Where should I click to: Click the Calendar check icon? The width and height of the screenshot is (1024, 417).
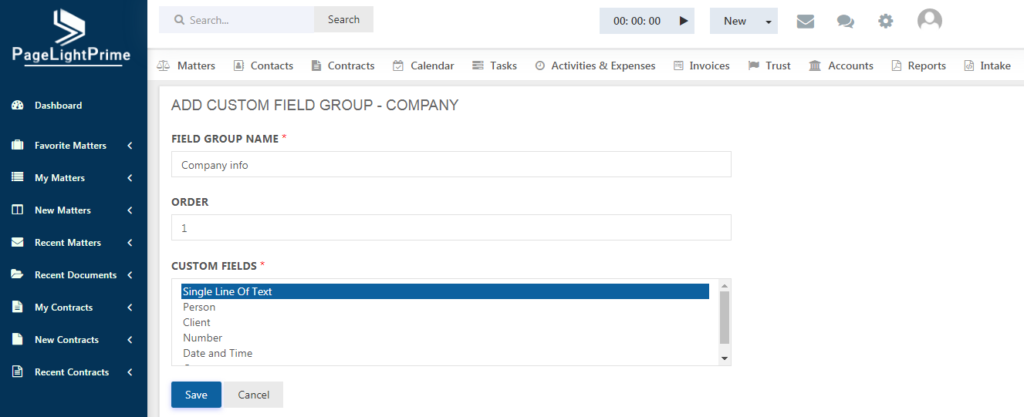[x=398, y=66]
